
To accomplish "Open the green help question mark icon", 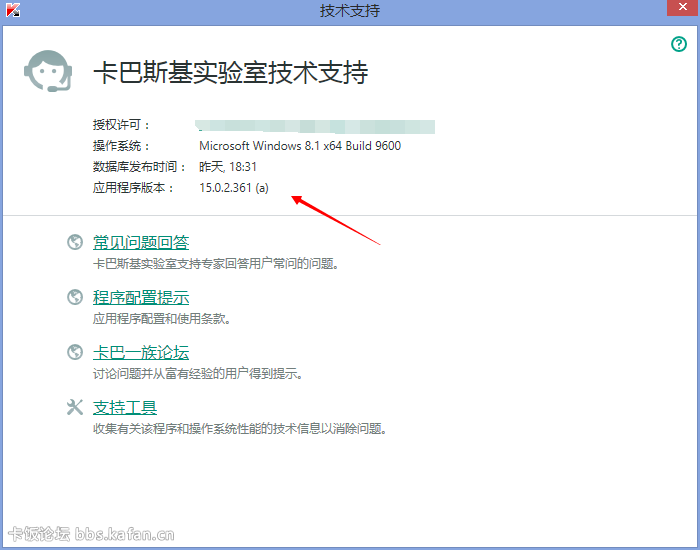I will tap(679, 44).
